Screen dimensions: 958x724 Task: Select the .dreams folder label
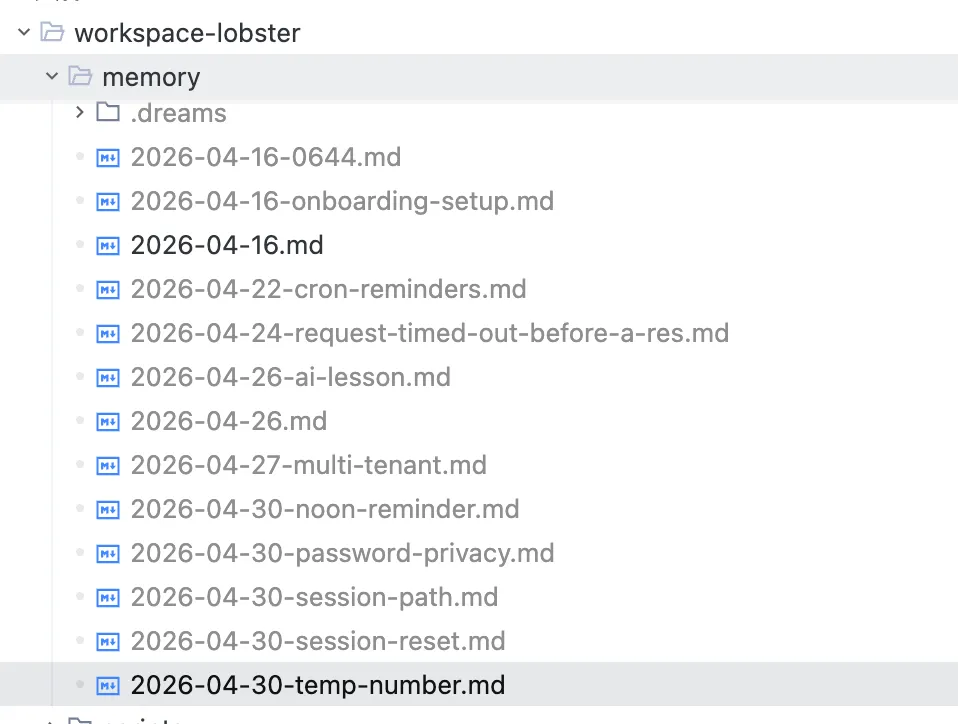coord(178,113)
